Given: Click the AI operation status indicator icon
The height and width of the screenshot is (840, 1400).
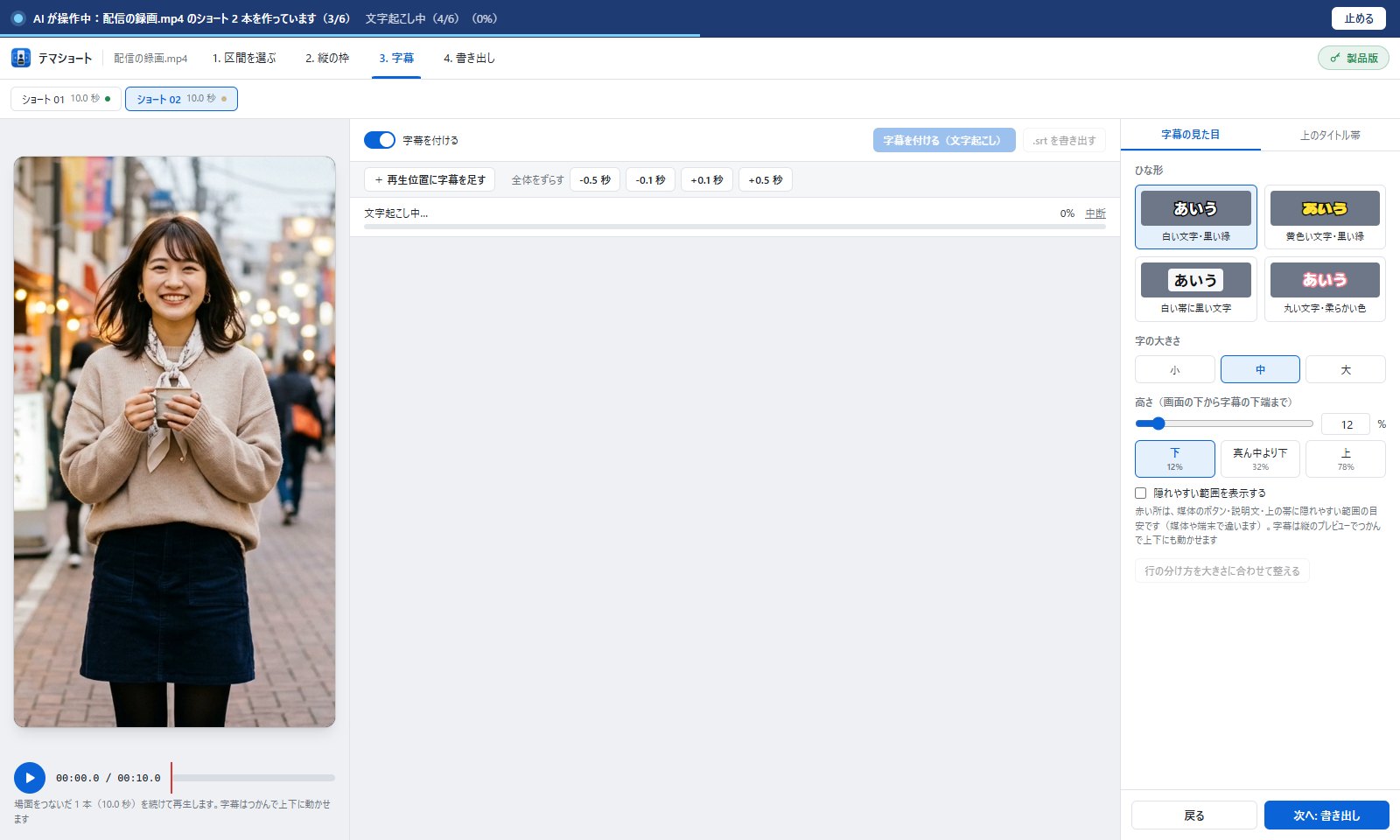Looking at the screenshot, I should pyautogui.click(x=17, y=18).
